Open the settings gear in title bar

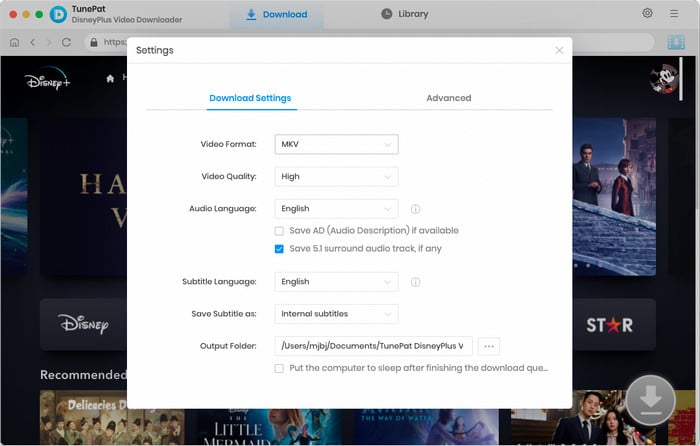click(x=647, y=13)
